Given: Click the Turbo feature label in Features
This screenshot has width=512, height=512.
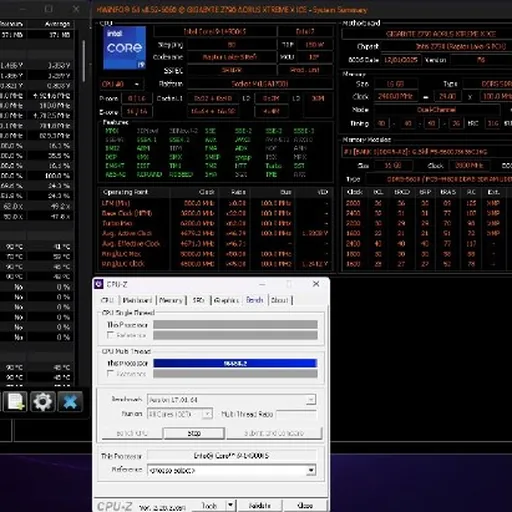Looking at the screenshot, I should coord(273,166).
